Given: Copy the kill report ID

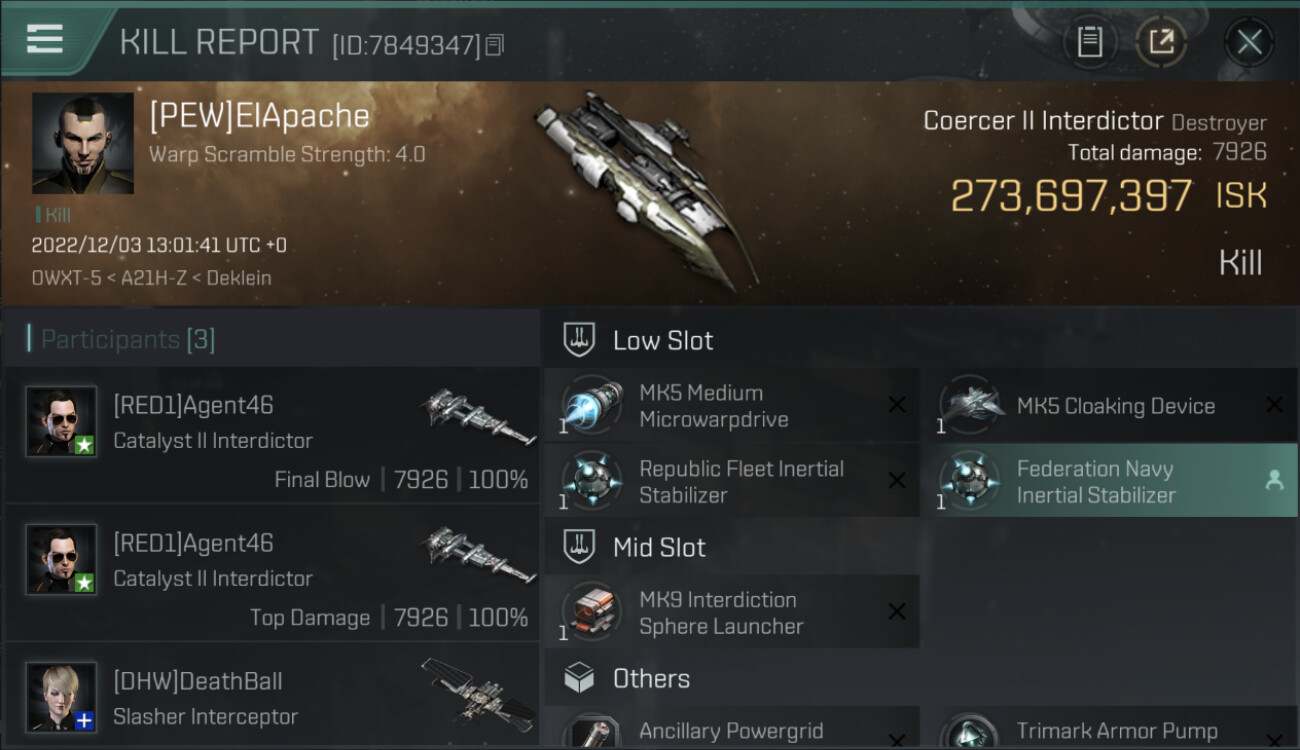Looking at the screenshot, I should [x=495, y=45].
